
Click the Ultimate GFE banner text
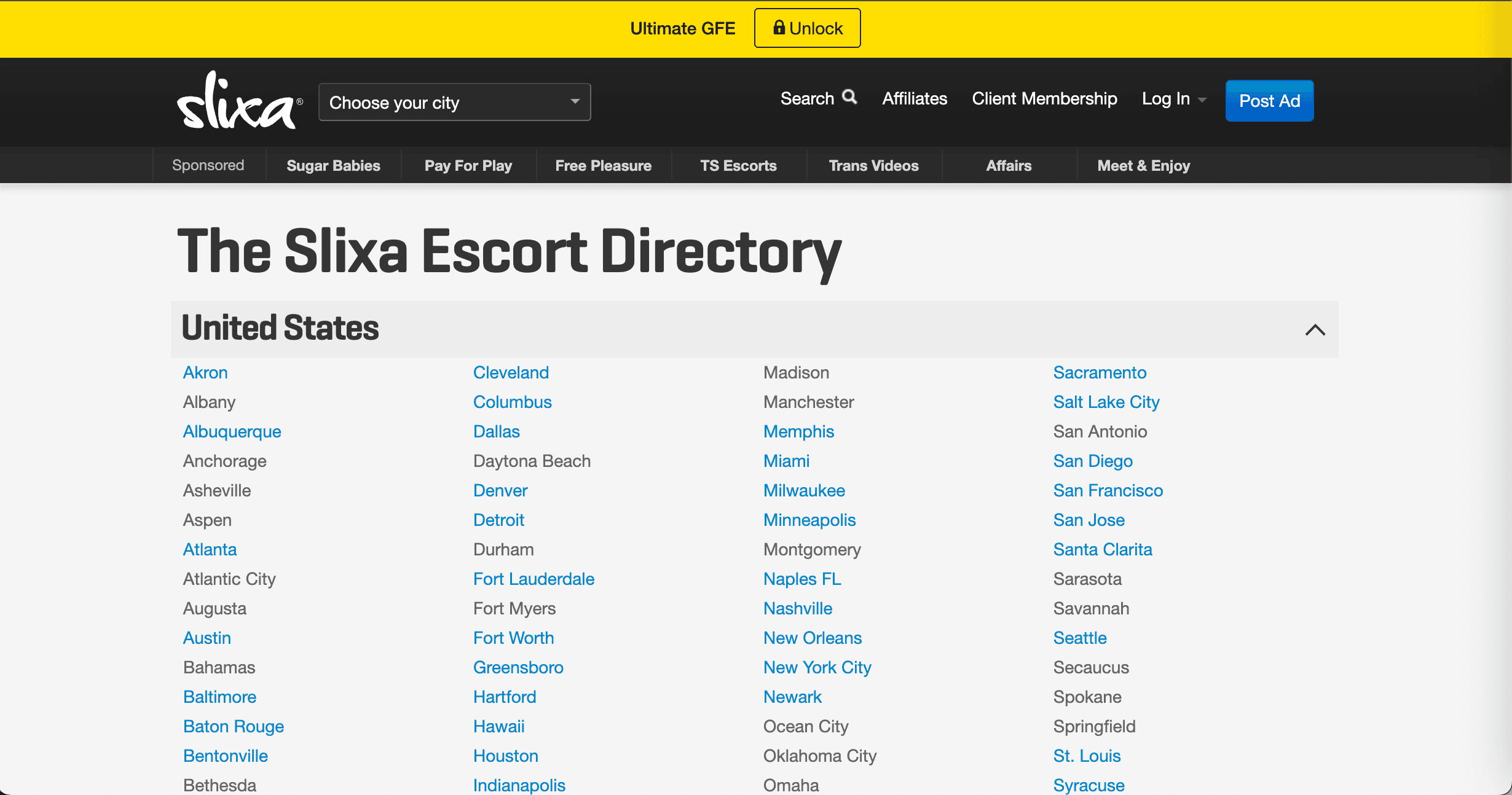click(683, 28)
